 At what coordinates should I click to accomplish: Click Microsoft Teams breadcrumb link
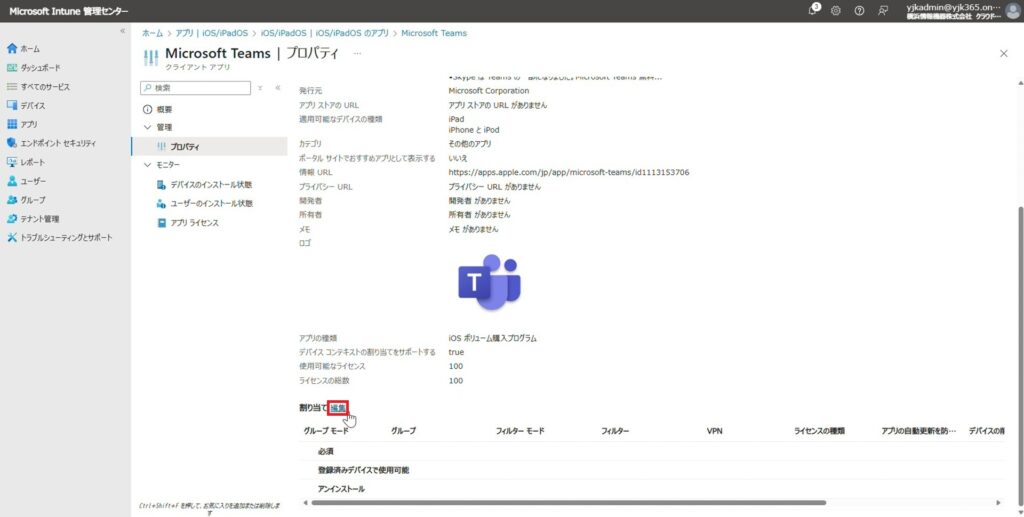click(x=434, y=33)
